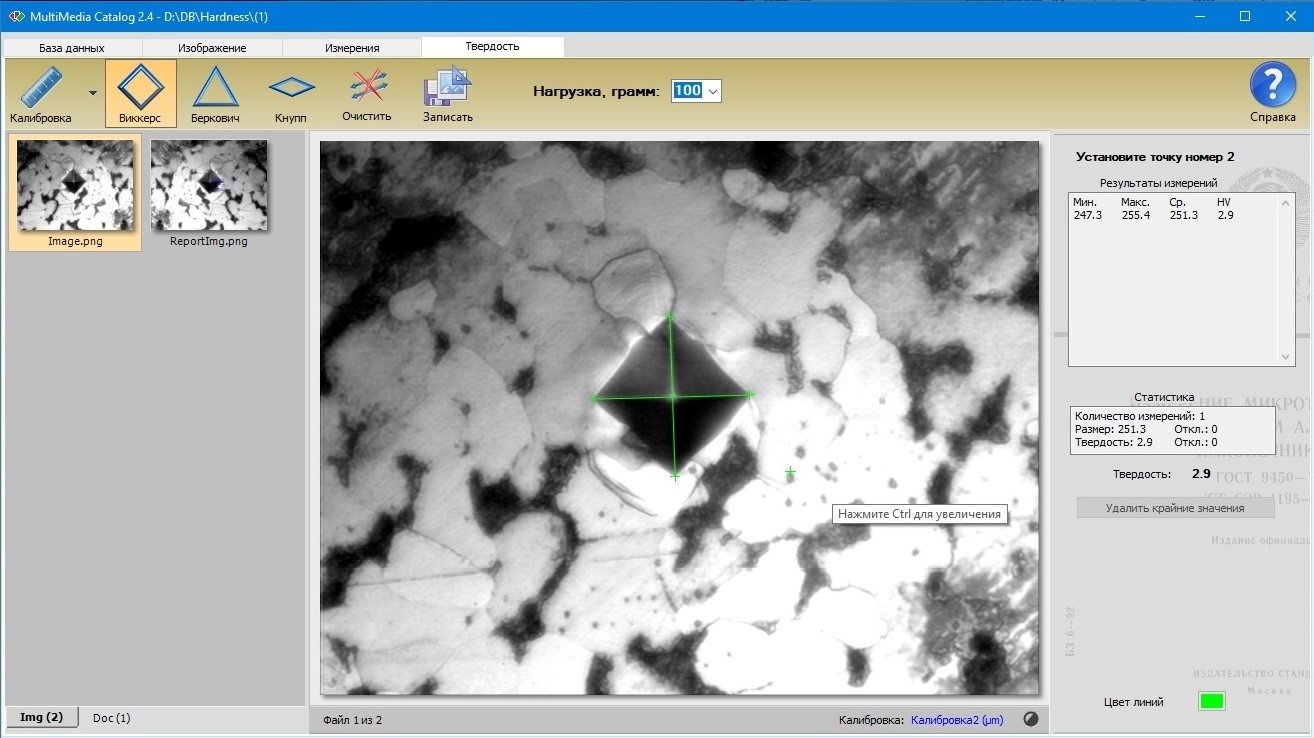Viewport: 1314px width, 738px height.
Task: Click the Записать save icon
Action: click(x=447, y=93)
